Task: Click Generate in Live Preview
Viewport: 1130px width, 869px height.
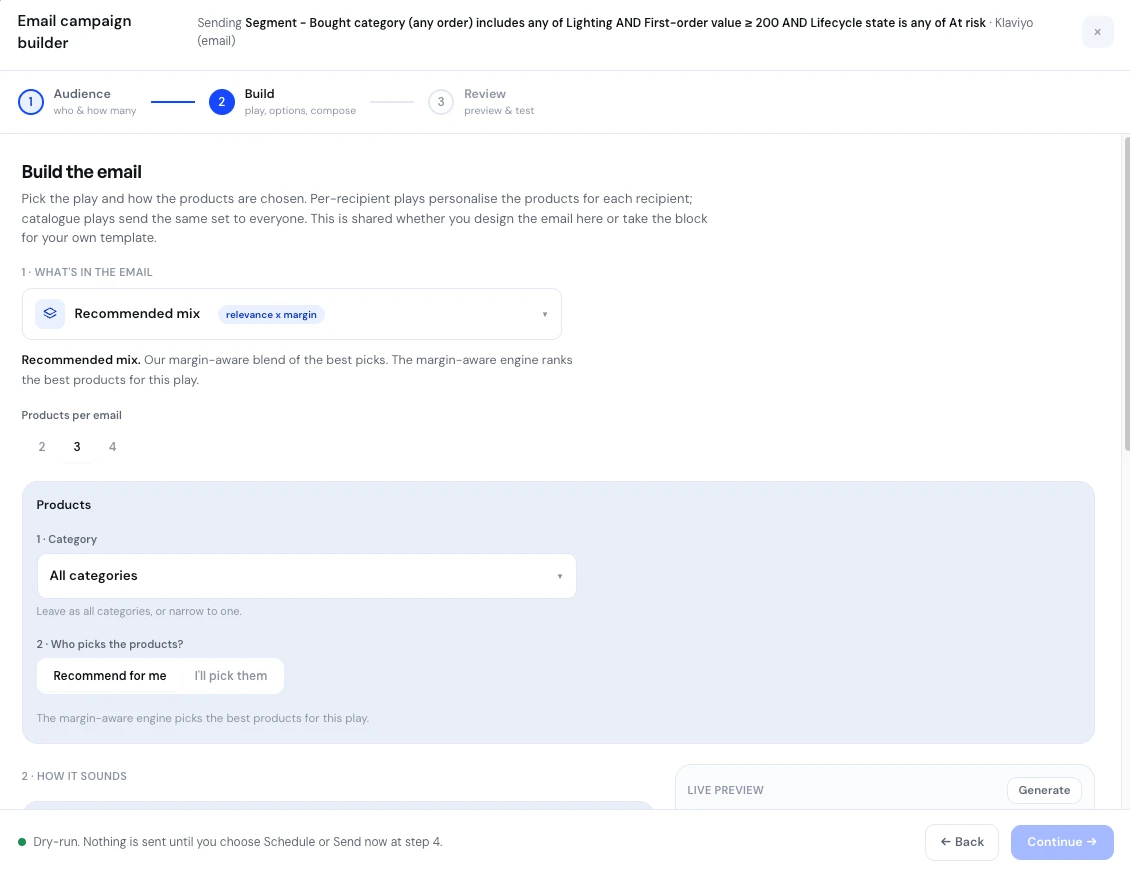Action: tap(1044, 790)
